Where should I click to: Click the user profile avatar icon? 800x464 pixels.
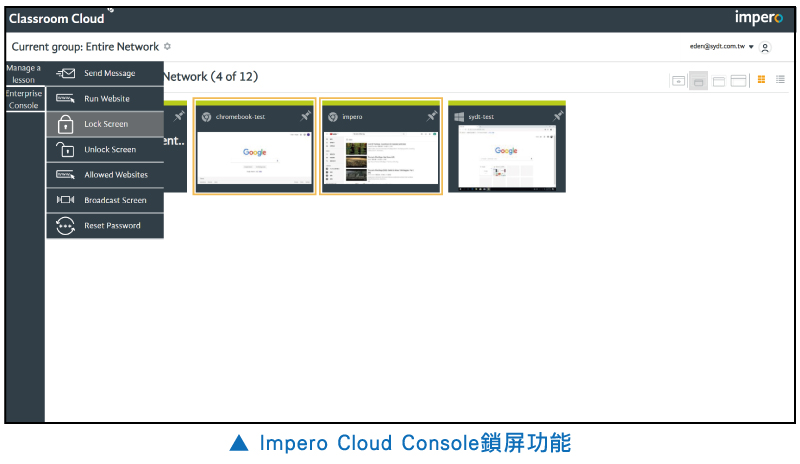tap(765, 47)
